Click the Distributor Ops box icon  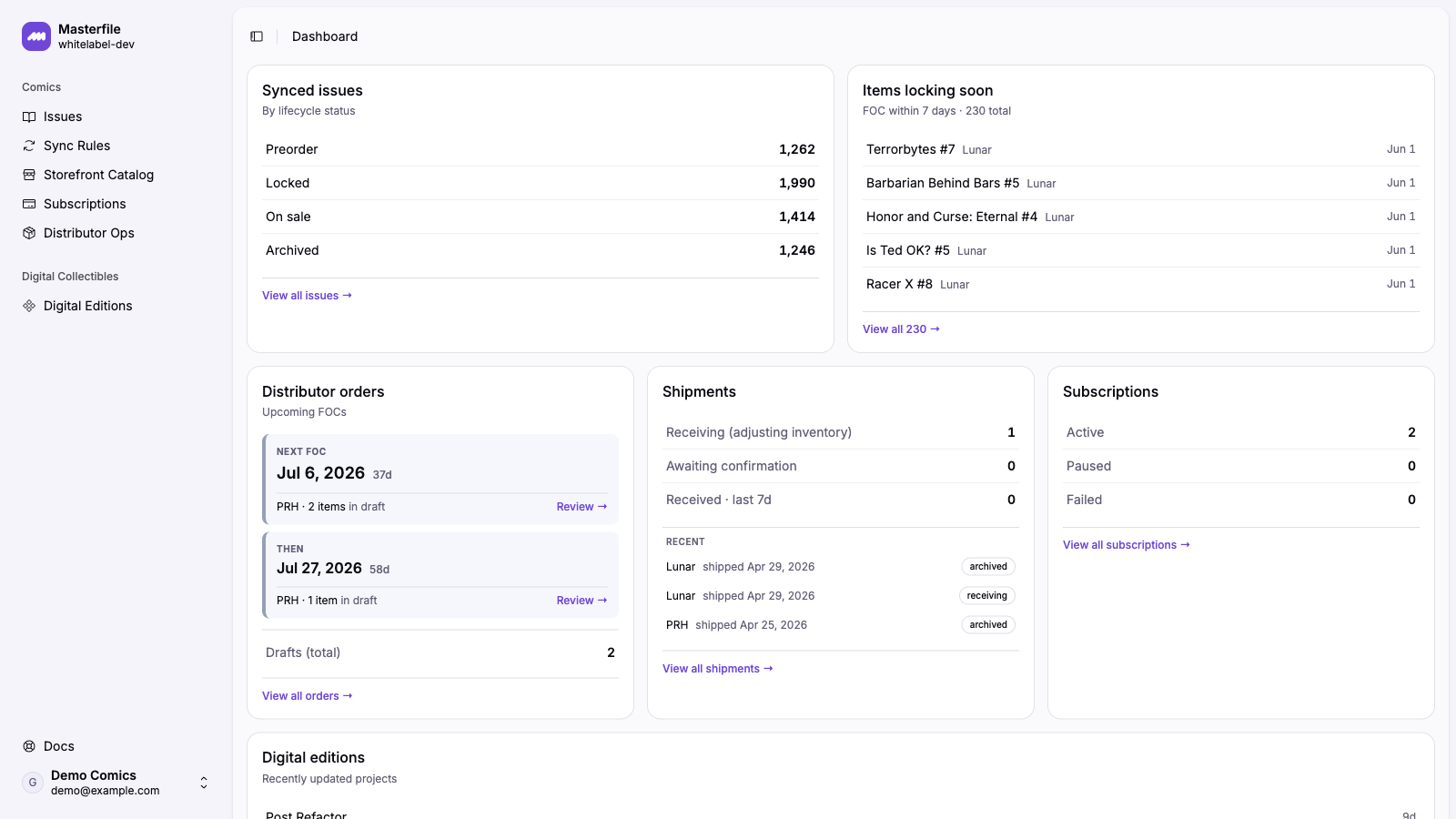tap(29, 233)
